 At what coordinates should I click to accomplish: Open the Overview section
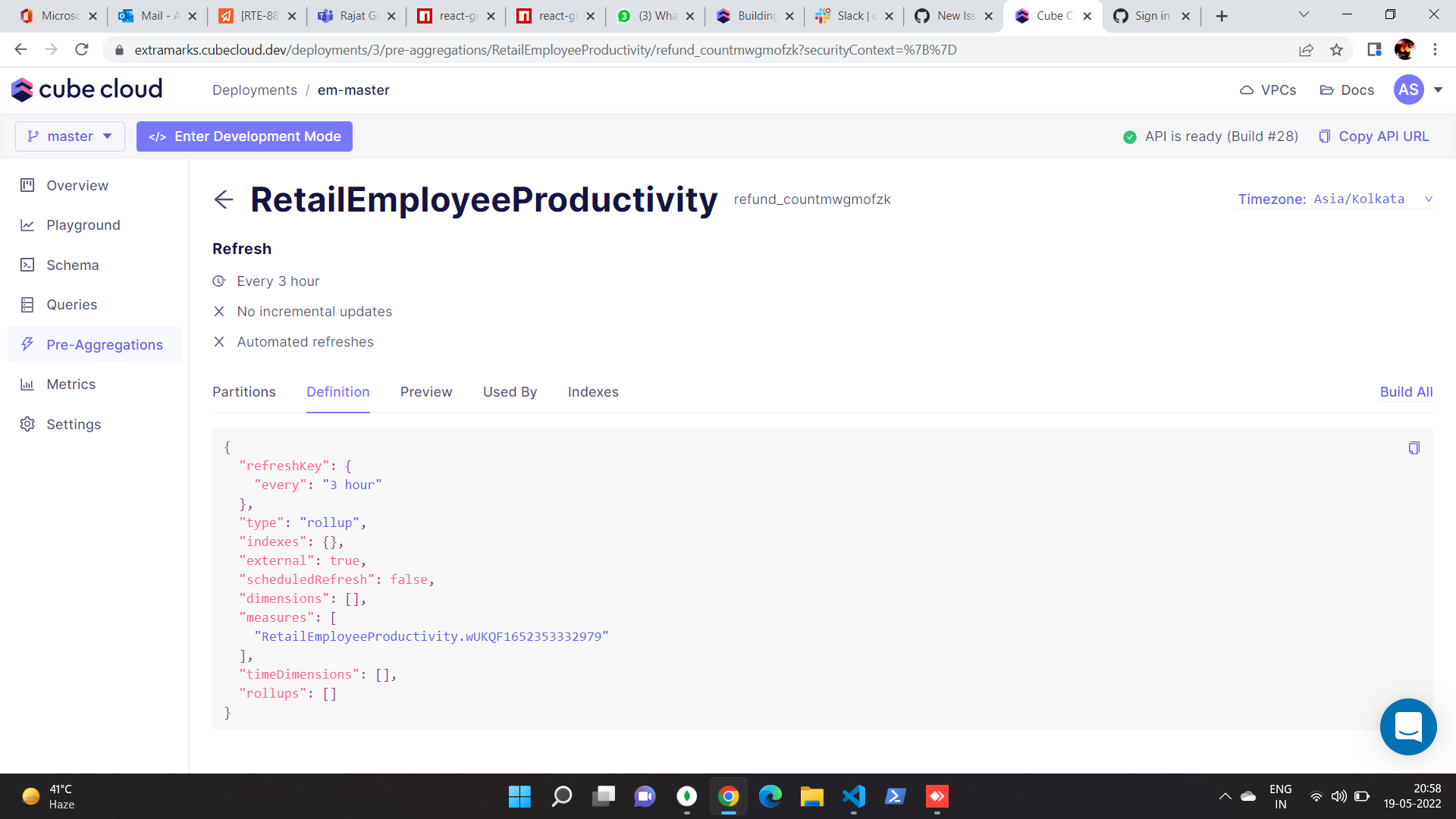pyautogui.click(x=77, y=185)
